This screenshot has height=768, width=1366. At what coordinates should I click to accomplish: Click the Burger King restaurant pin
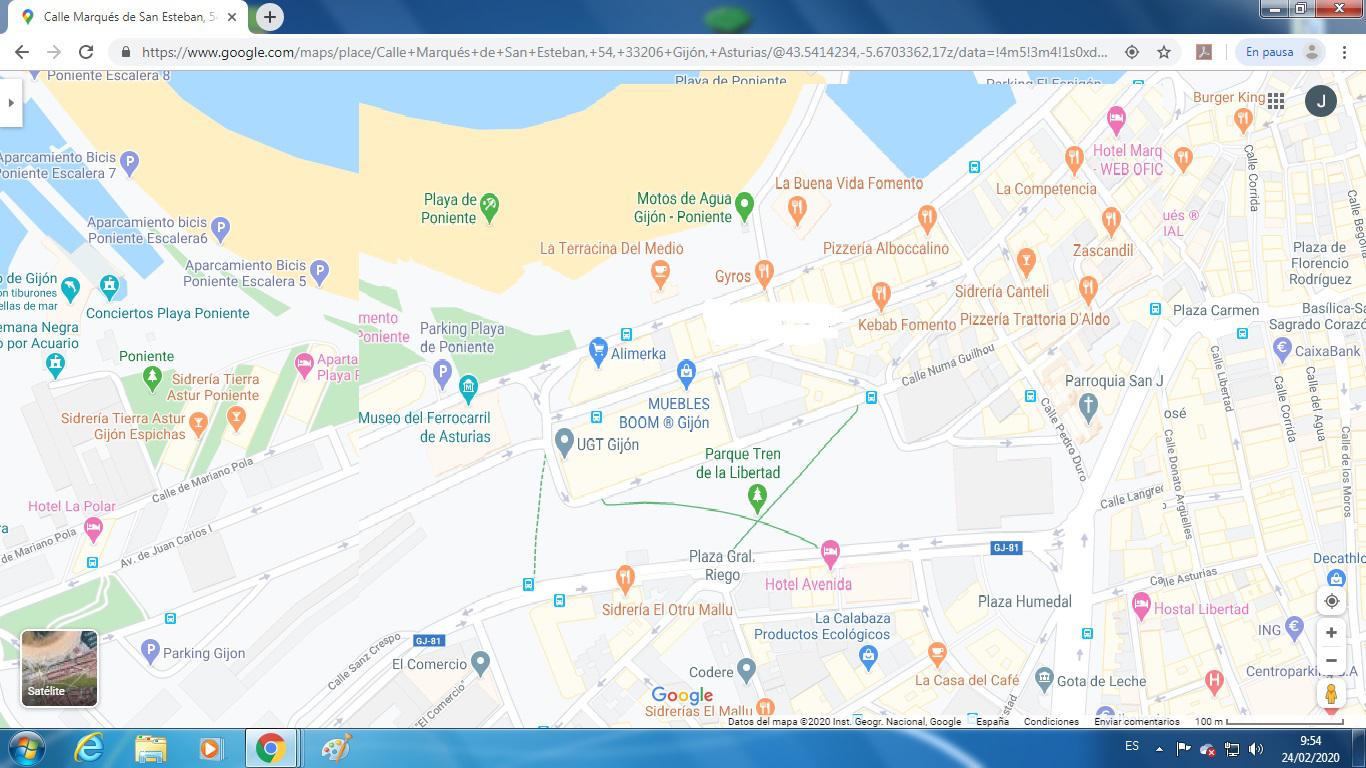(1243, 120)
